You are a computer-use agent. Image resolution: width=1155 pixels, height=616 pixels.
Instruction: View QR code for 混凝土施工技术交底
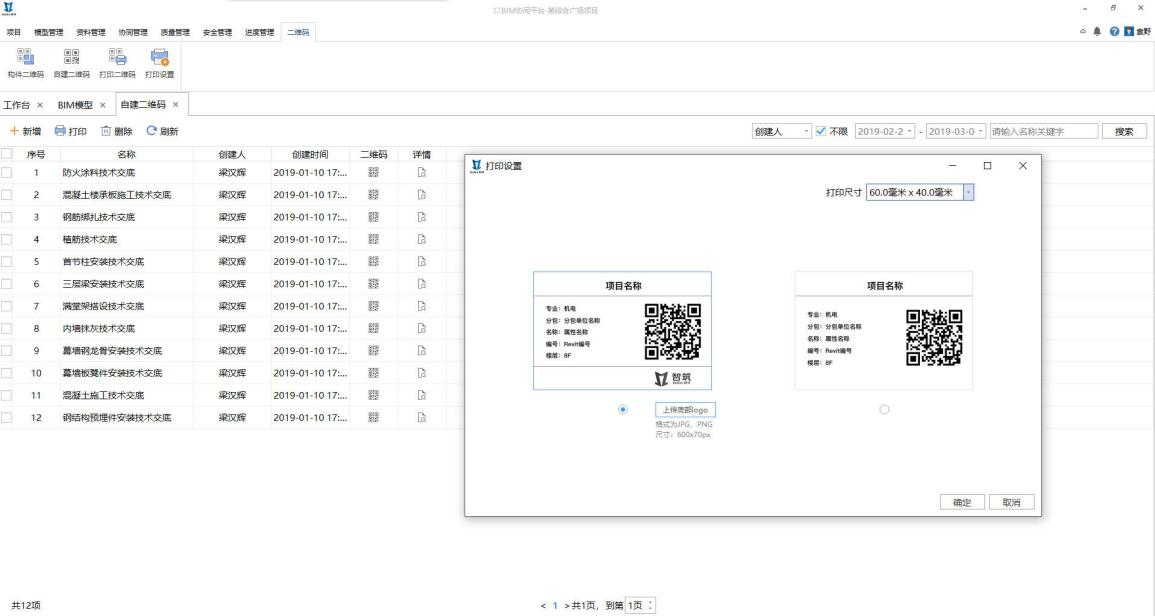tap(373, 395)
